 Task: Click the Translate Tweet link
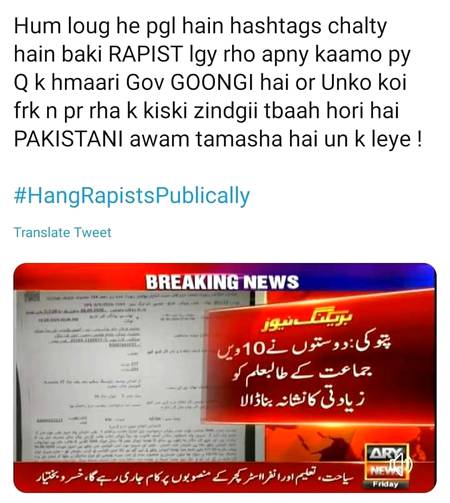pyautogui.click(x=62, y=232)
